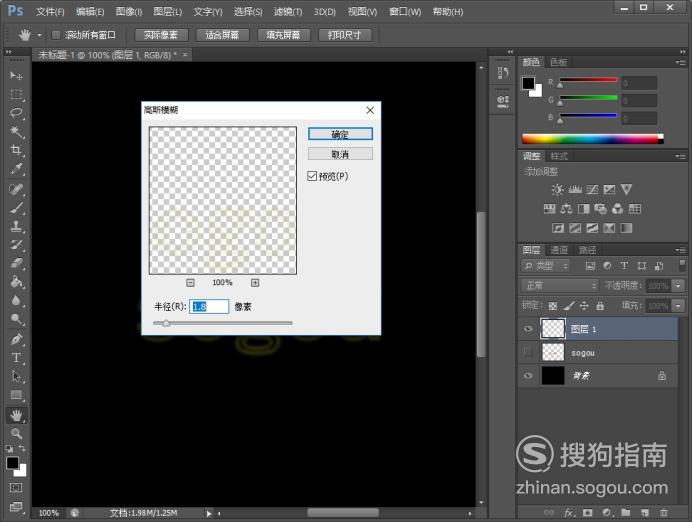Toggle lock image pixels brush icon
The height and width of the screenshot is (522, 692).
[569, 305]
